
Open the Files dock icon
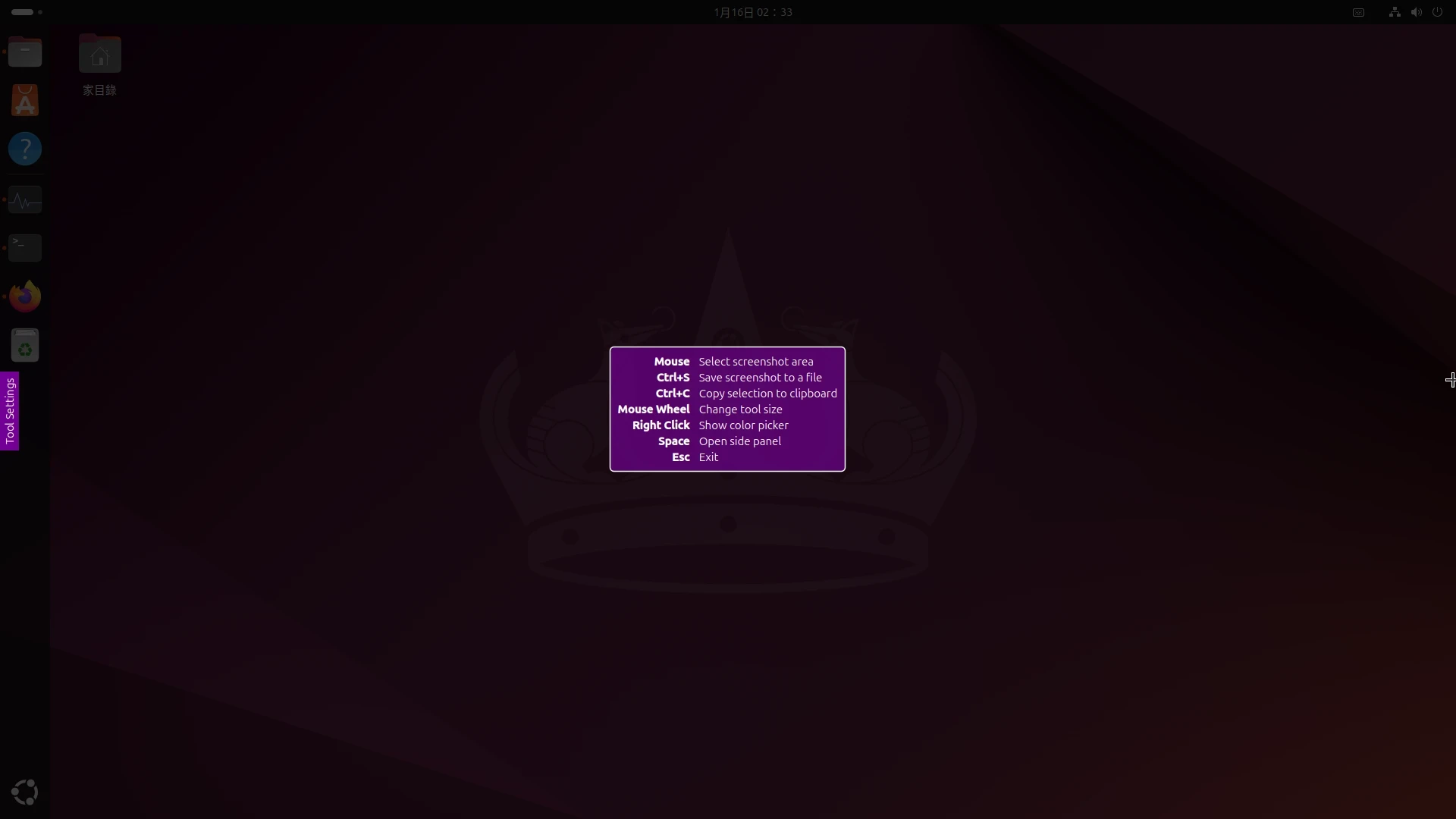[25, 53]
